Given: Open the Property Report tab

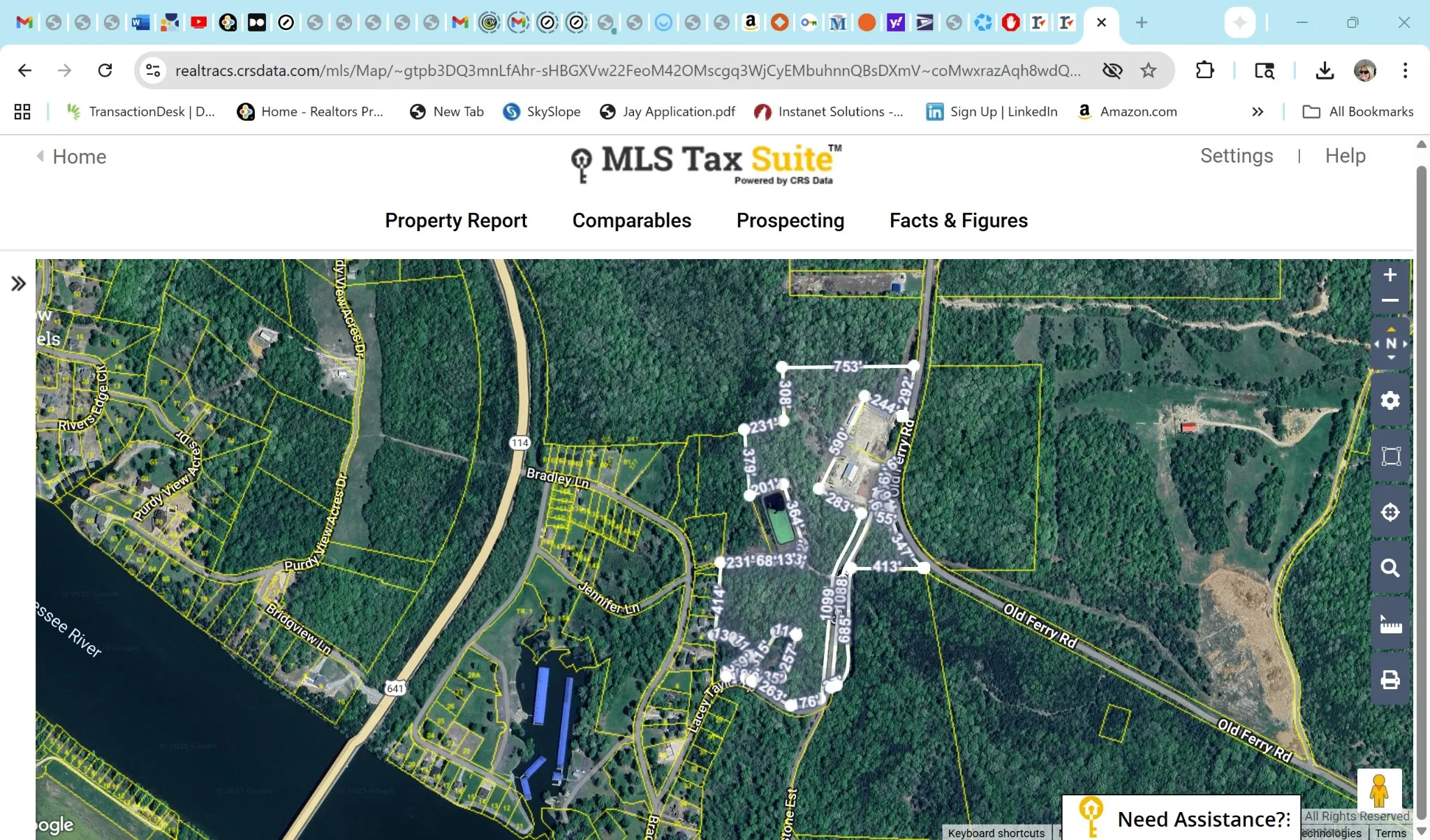Looking at the screenshot, I should (456, 221).
